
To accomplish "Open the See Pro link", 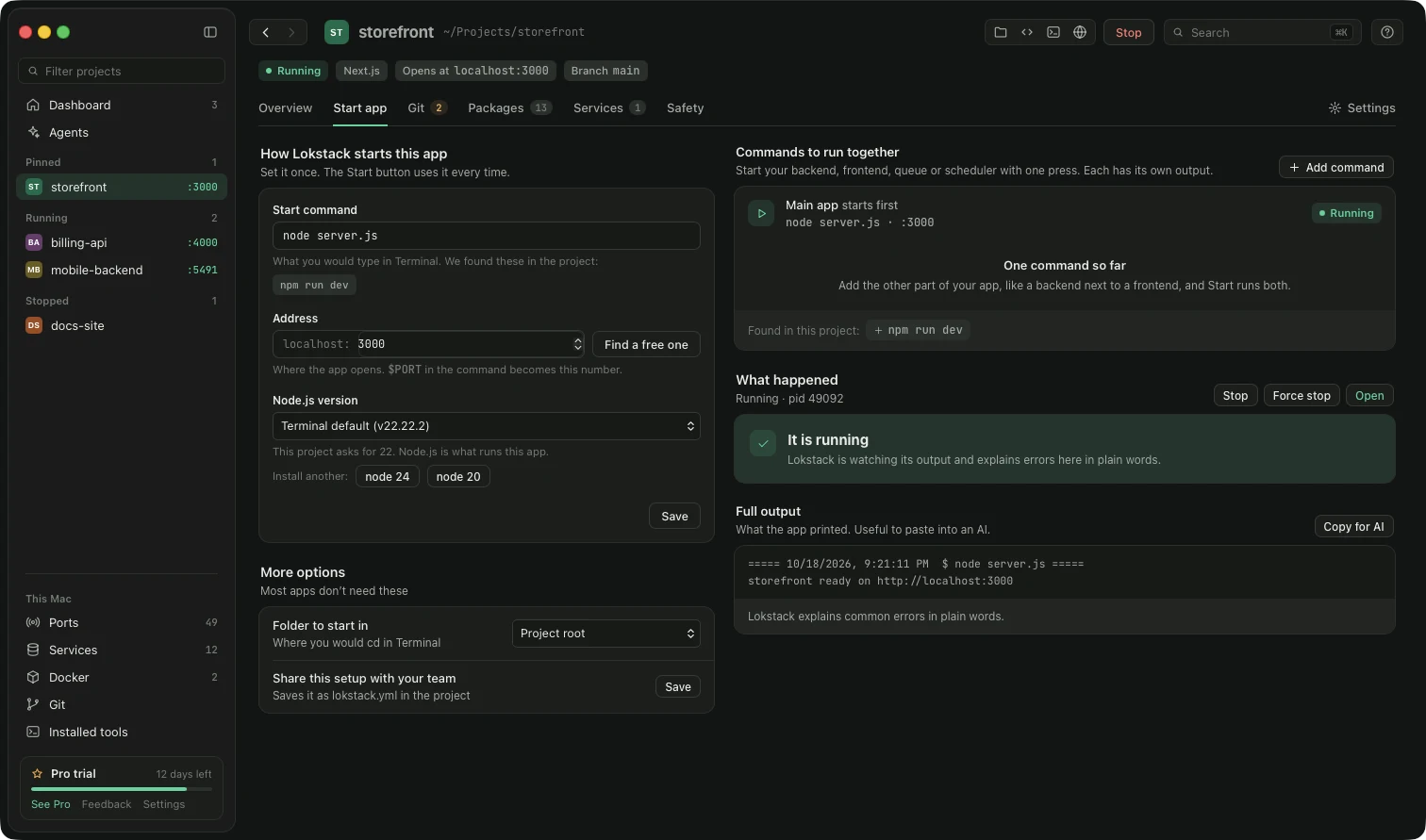I will coord(51,804).
